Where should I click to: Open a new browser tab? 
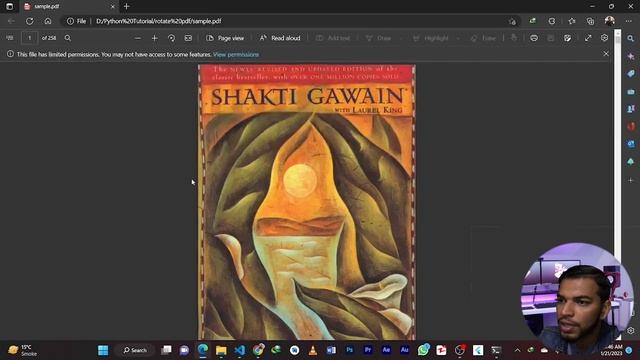pos(127,7)
